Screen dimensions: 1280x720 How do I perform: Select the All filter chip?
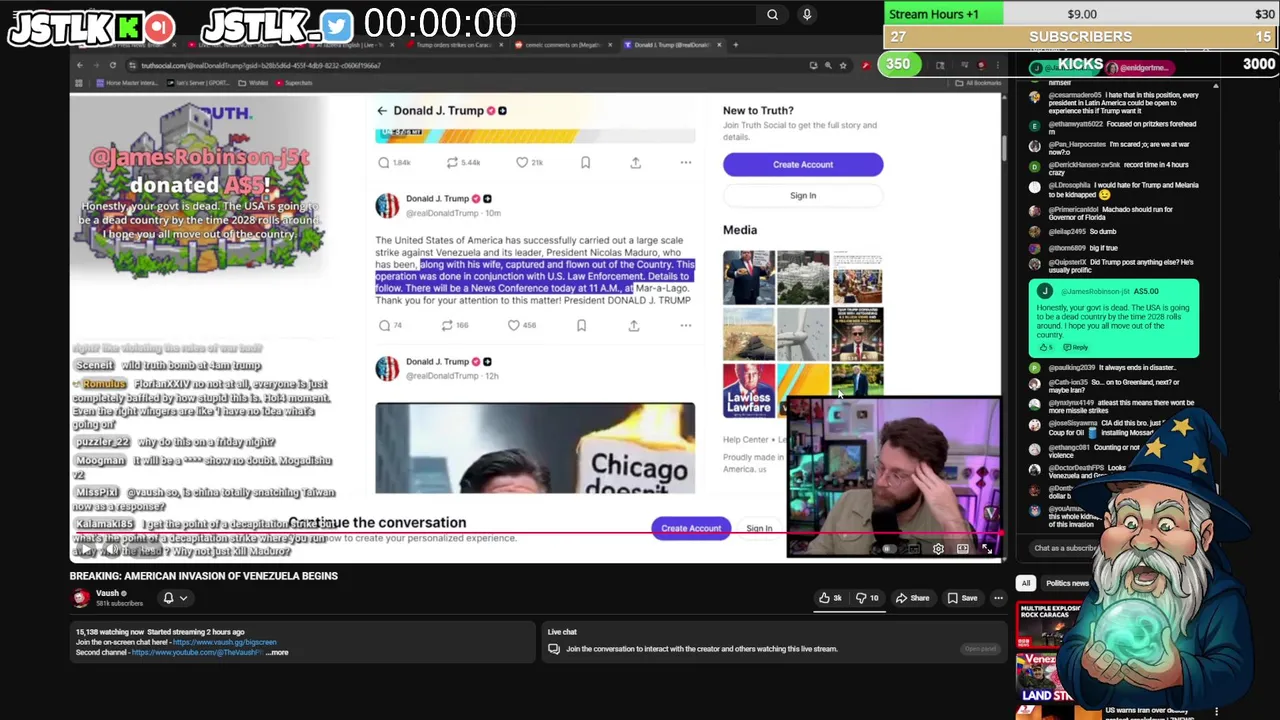[x=1025, y=583]
